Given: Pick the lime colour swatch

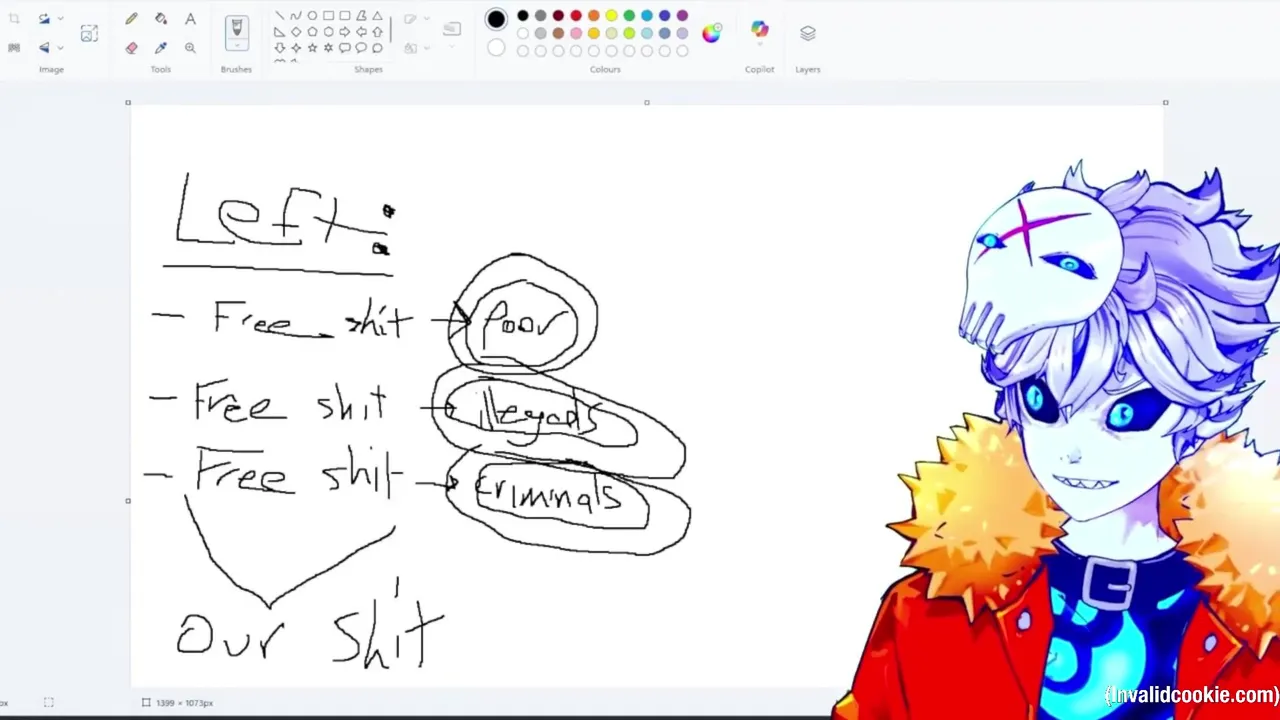Looking at the screenshot, I should [629, 33].
